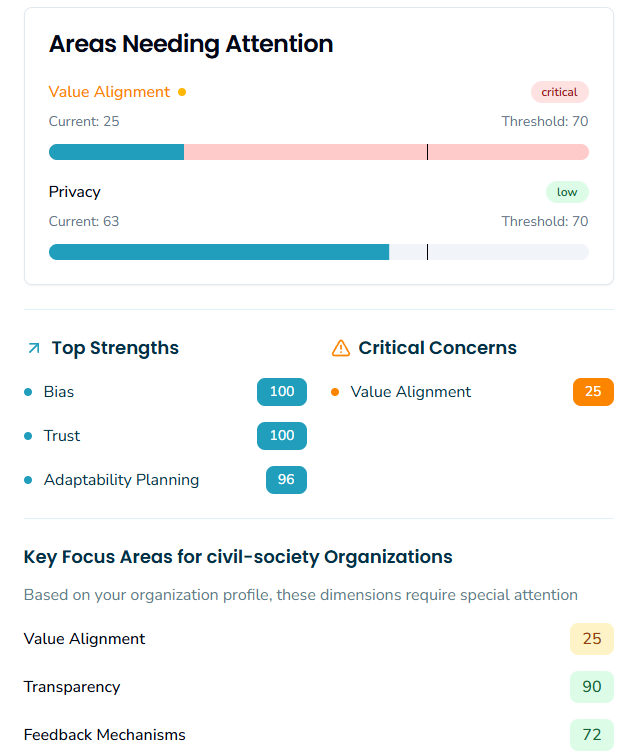Image resolution: width=636 pixels, height=754 pixels.
Task: Click the Adaptability Planning score 96
Action: 286,480
